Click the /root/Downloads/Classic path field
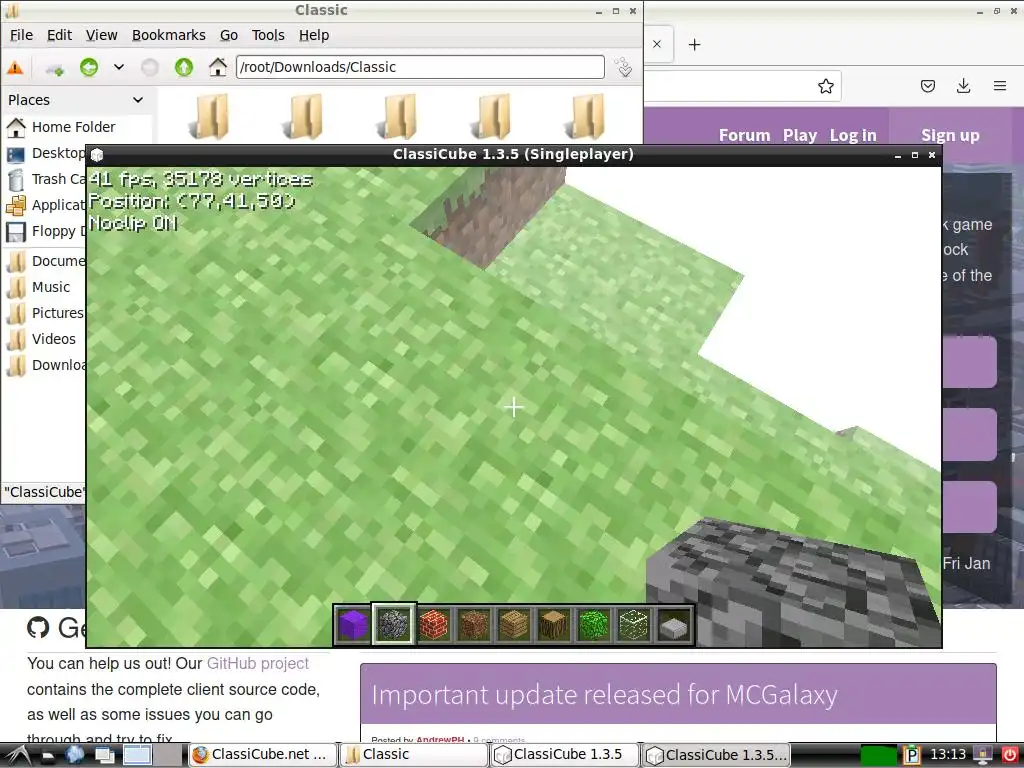Image resolution: width=1024 pixels, height=768 pixels. (x=420, y=67)
